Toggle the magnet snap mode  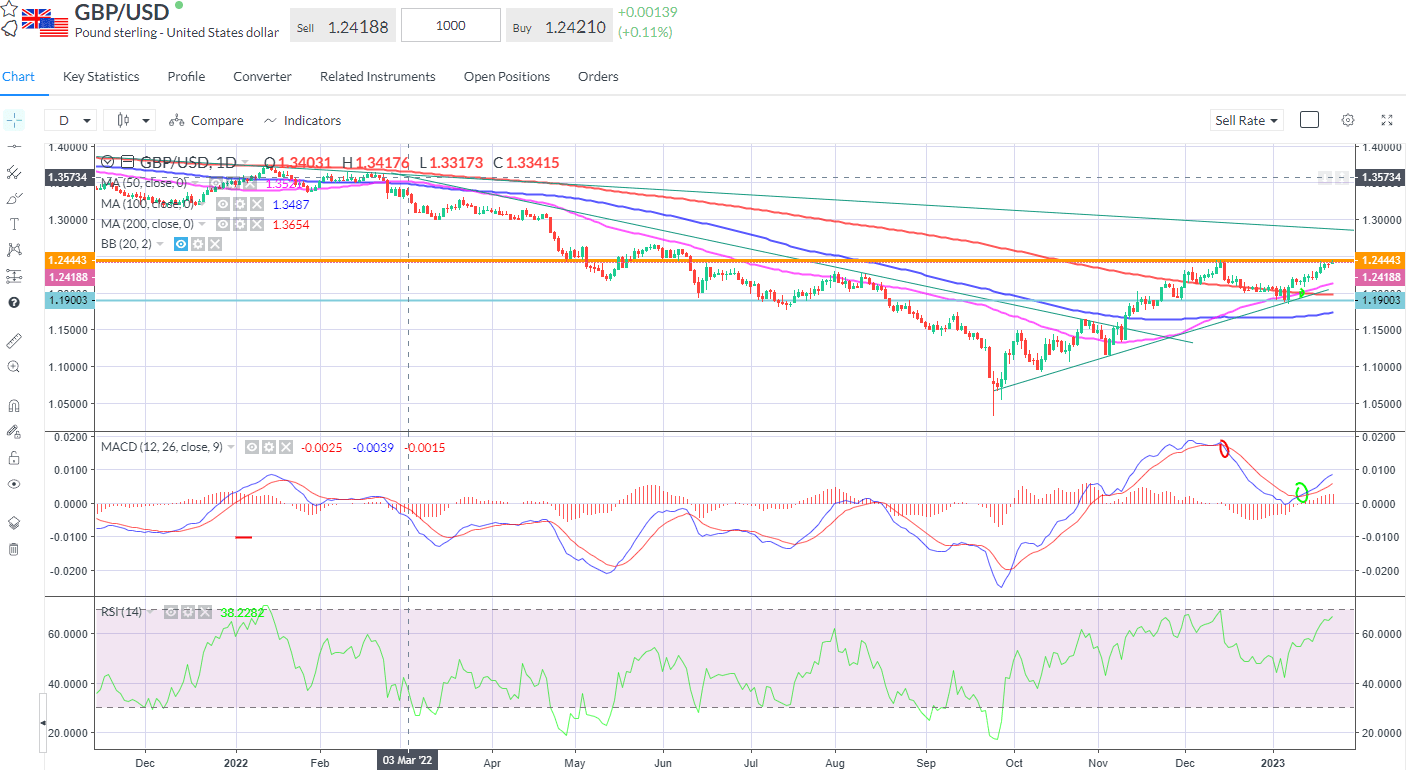pyautogui.click(x=14, y=406)
